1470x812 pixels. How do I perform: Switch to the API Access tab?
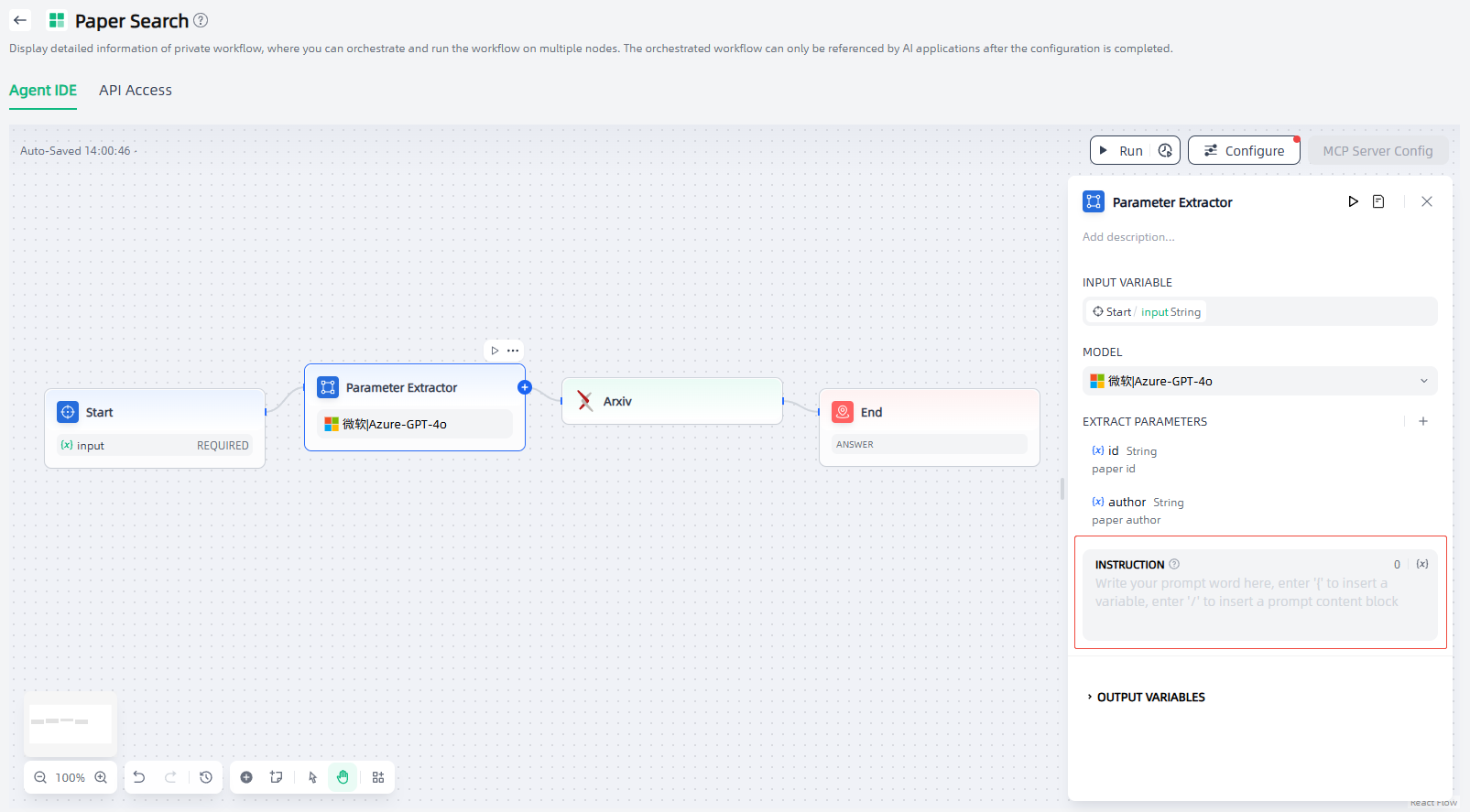[136, 90]
